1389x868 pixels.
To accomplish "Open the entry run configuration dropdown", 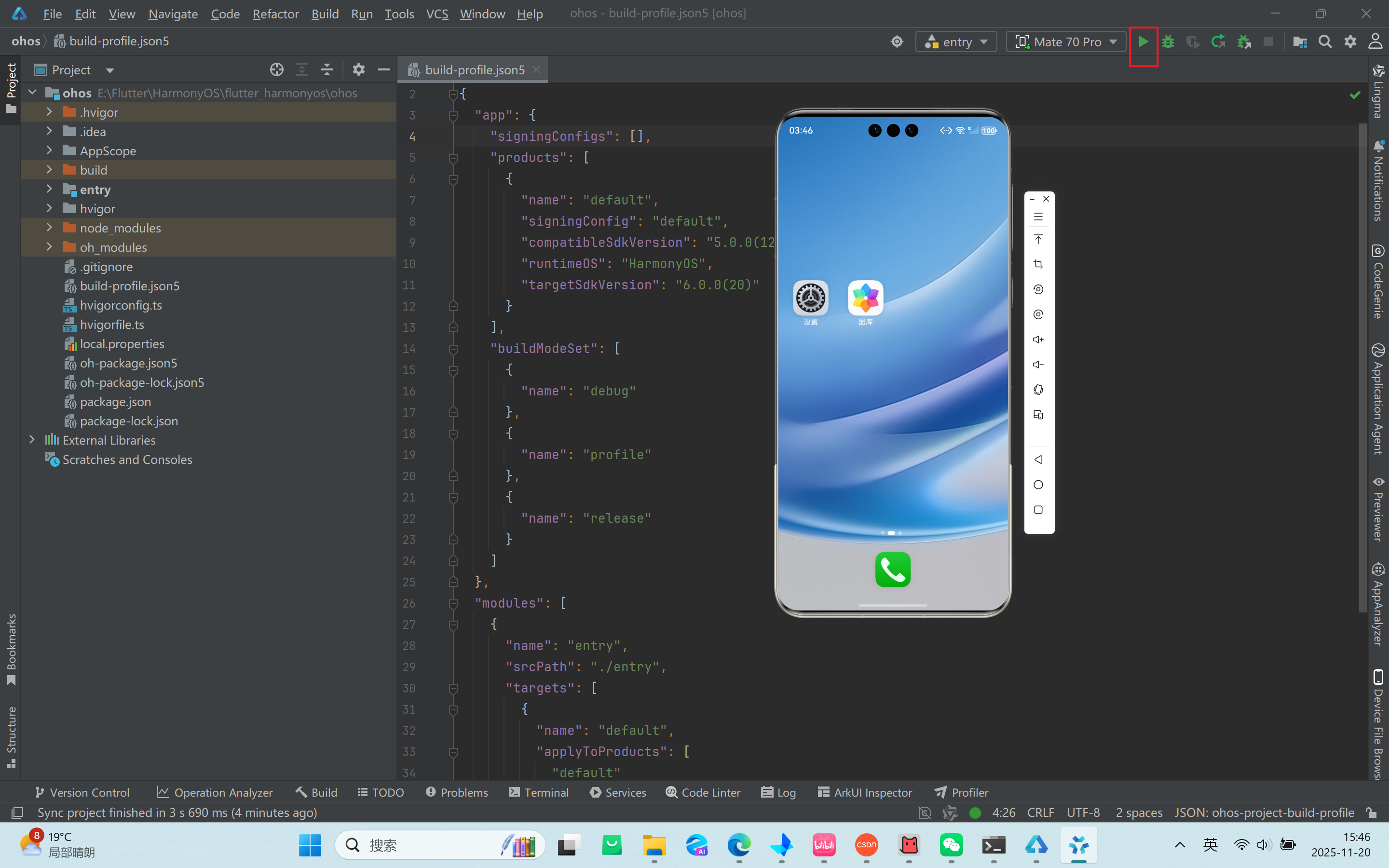I will click(956, 42).
